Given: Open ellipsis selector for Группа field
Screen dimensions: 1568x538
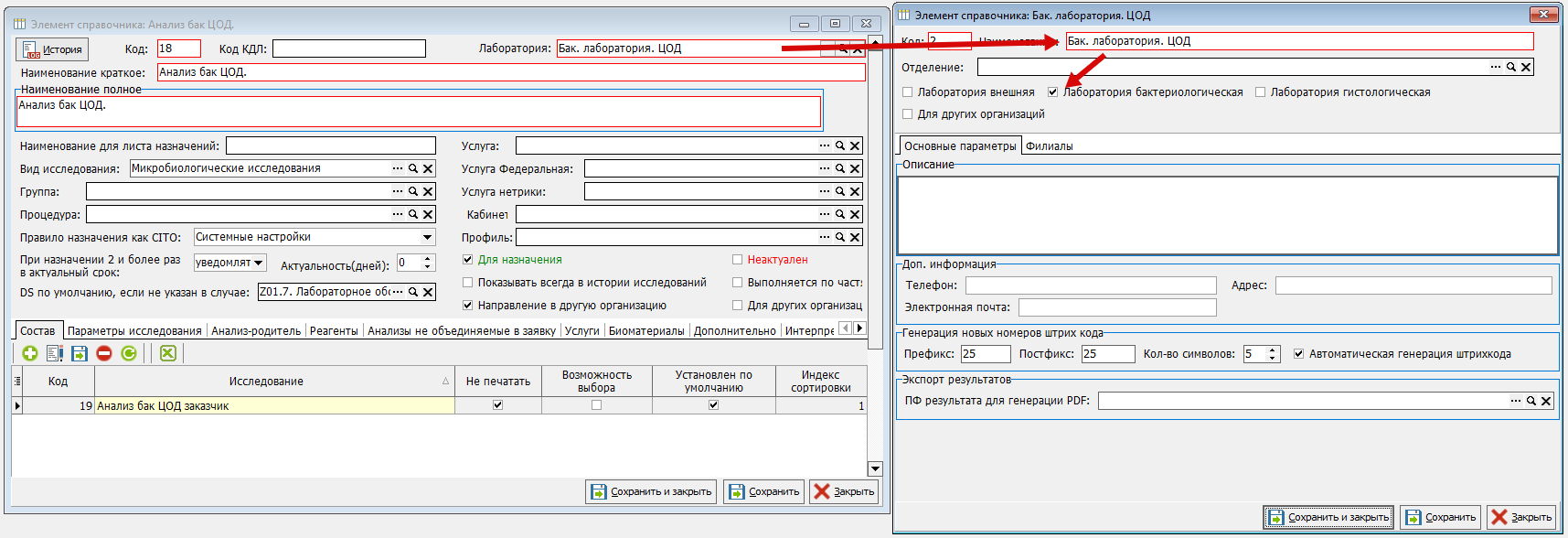Looking at the screenshot, I should click(398, 191).
